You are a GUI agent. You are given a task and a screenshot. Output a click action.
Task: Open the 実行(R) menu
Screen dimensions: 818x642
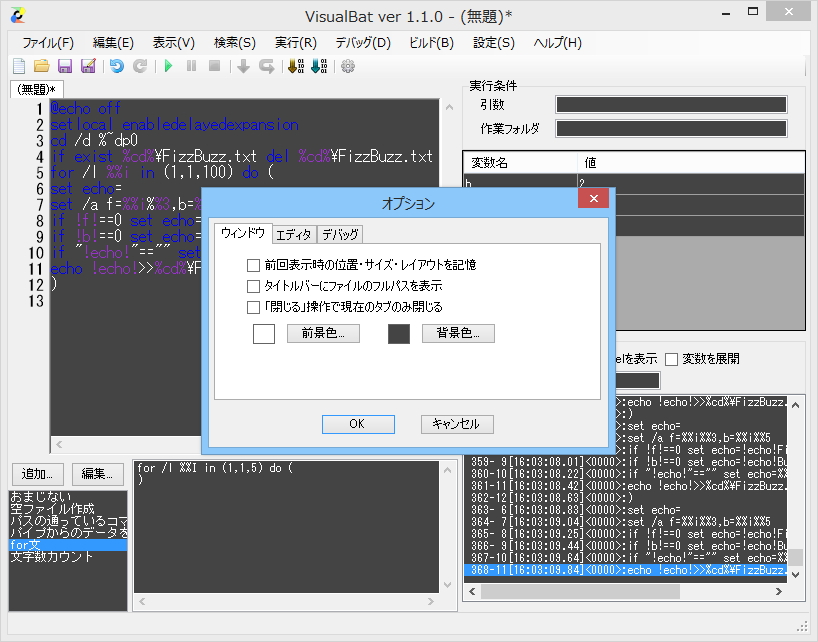coord(296,43)
